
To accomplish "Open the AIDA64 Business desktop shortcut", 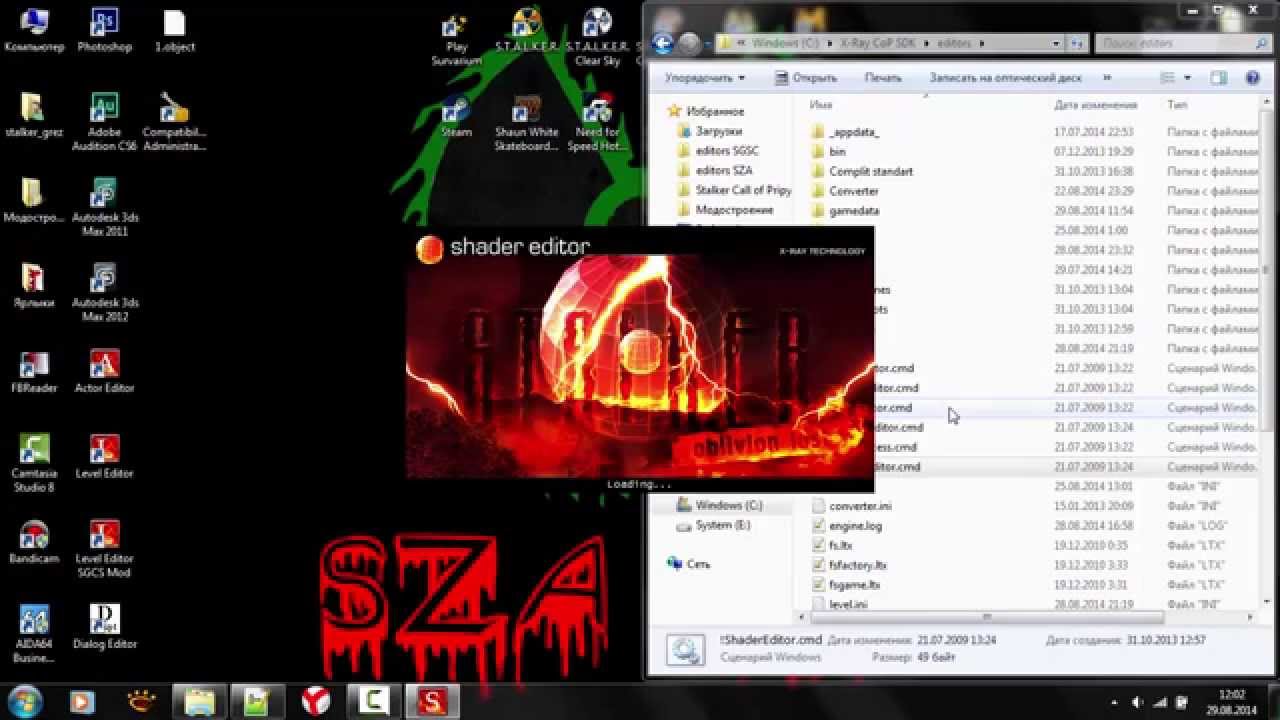I will (x=34, y=634).
